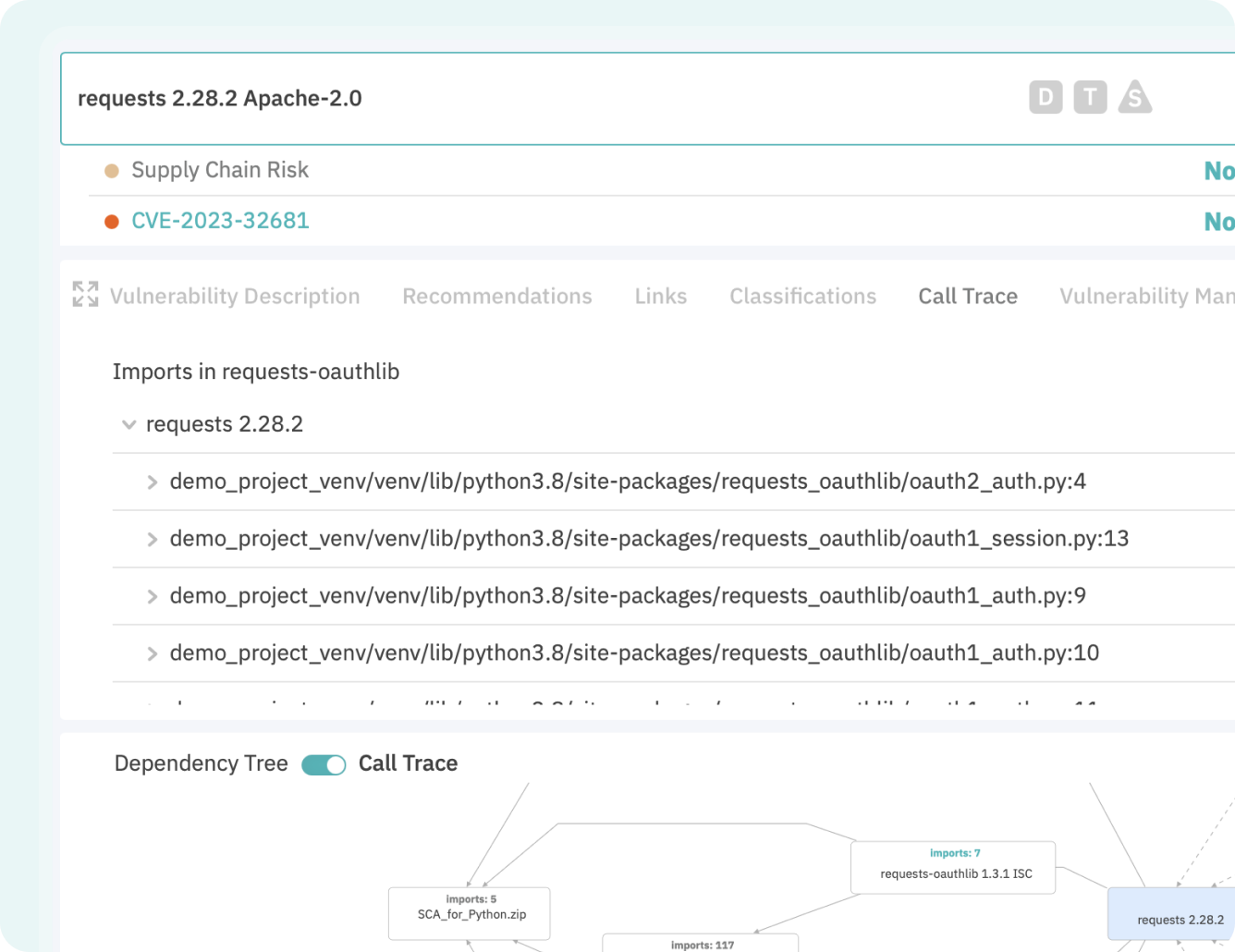Expand the oauth1_auth.py:9 row
Image resolution: width=1235 pixels, height=952 pixels.
(153, 597)
